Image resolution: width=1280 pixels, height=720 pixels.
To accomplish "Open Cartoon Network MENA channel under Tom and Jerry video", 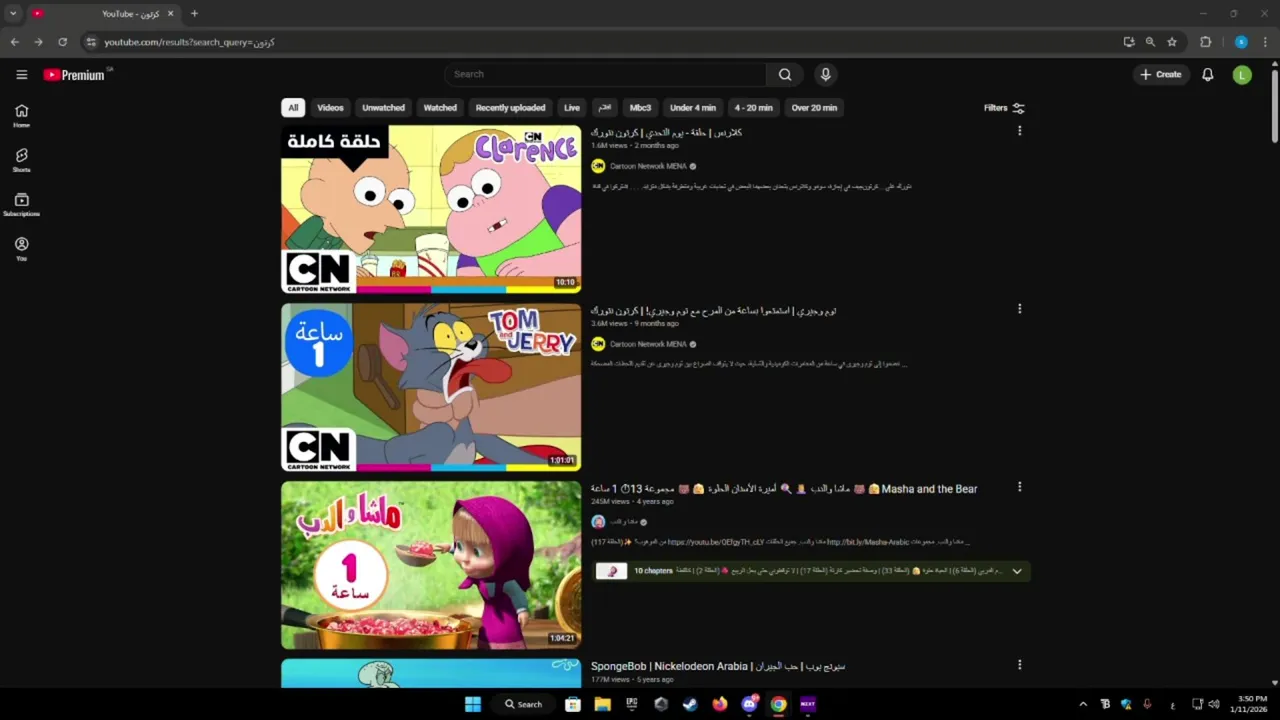I will [x=648, y=344].
